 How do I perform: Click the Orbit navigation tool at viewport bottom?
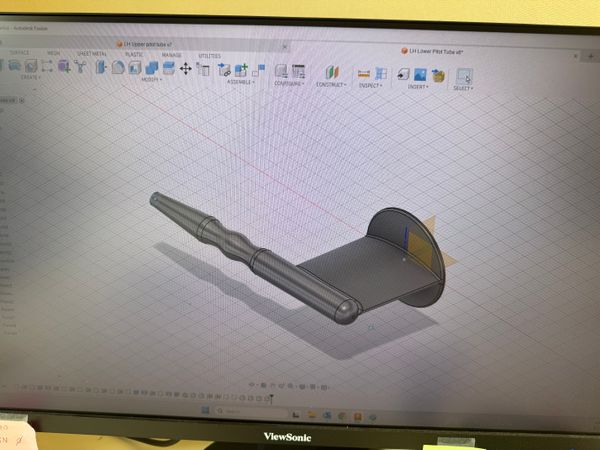[252, 385]
